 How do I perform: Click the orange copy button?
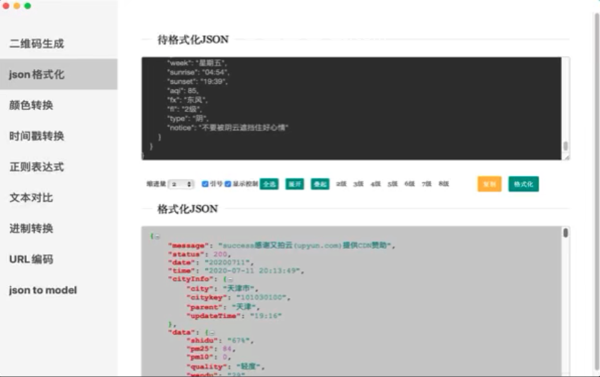click(489, 184)
